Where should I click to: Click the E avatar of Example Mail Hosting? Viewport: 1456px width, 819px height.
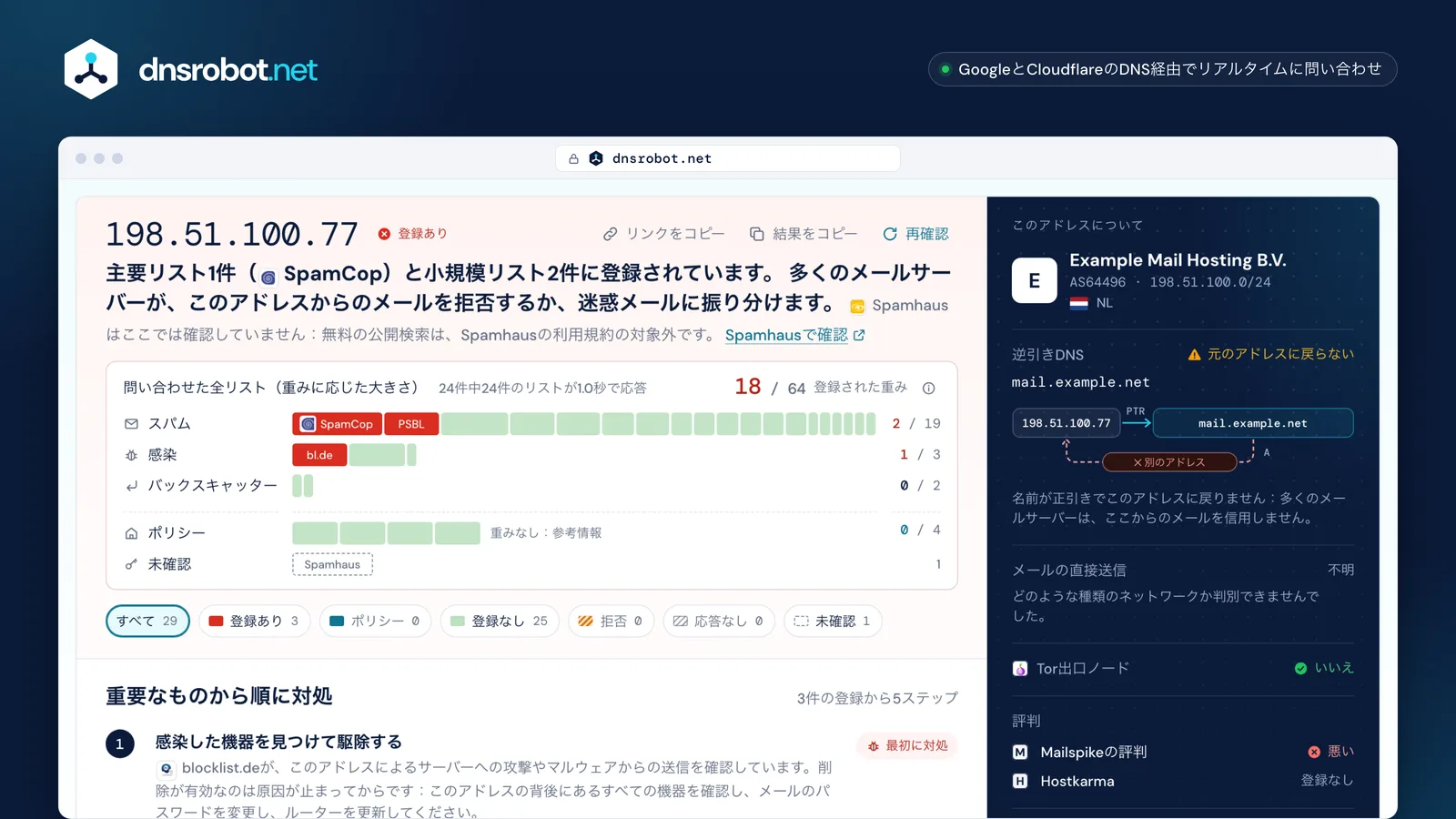pos(1035,280)
